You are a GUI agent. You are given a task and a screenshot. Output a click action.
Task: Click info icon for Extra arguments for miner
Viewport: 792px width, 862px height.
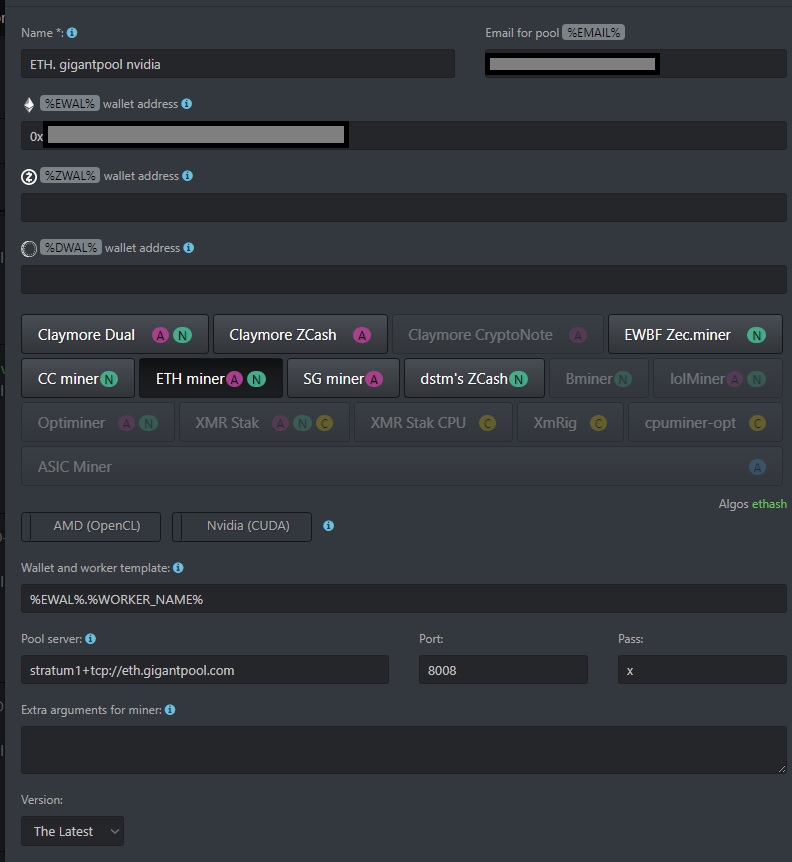169,710
